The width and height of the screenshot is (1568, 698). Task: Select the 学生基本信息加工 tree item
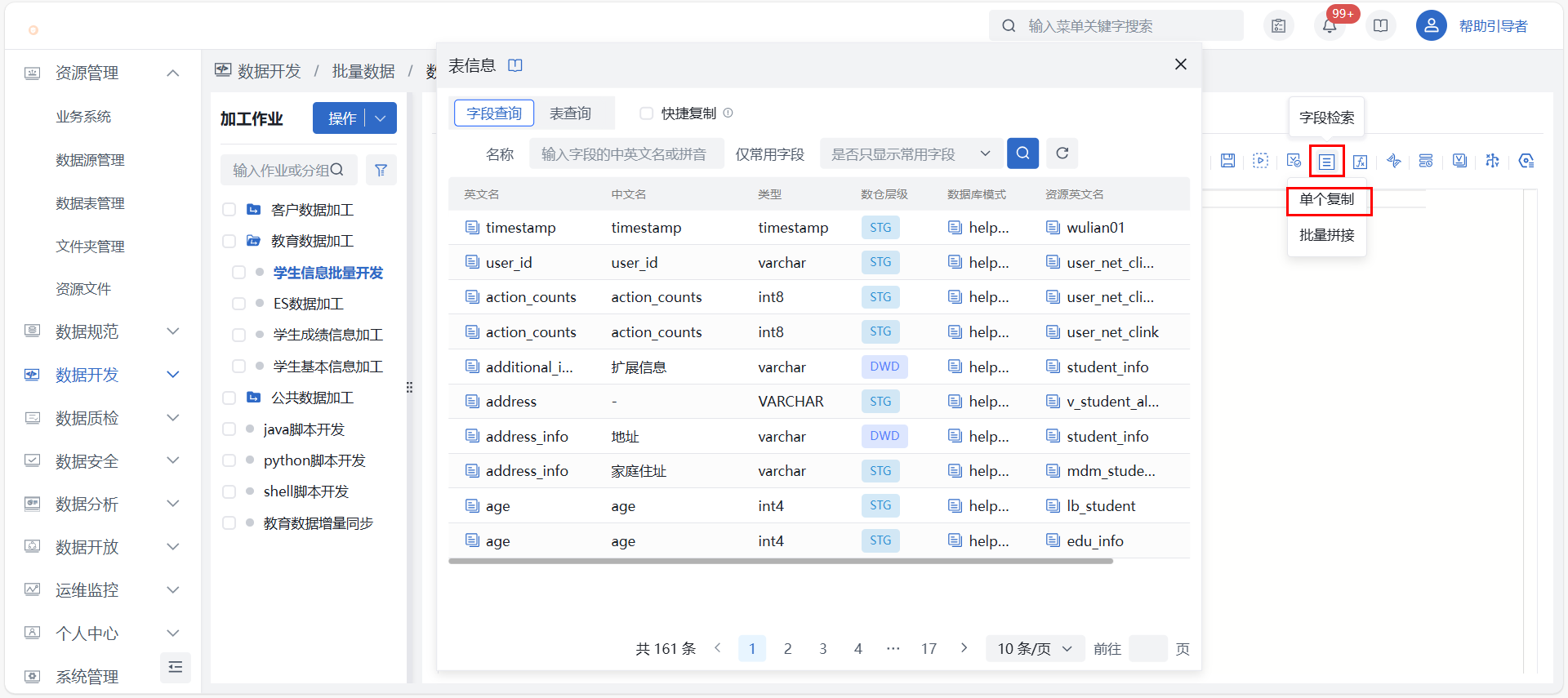click(327, 367)
